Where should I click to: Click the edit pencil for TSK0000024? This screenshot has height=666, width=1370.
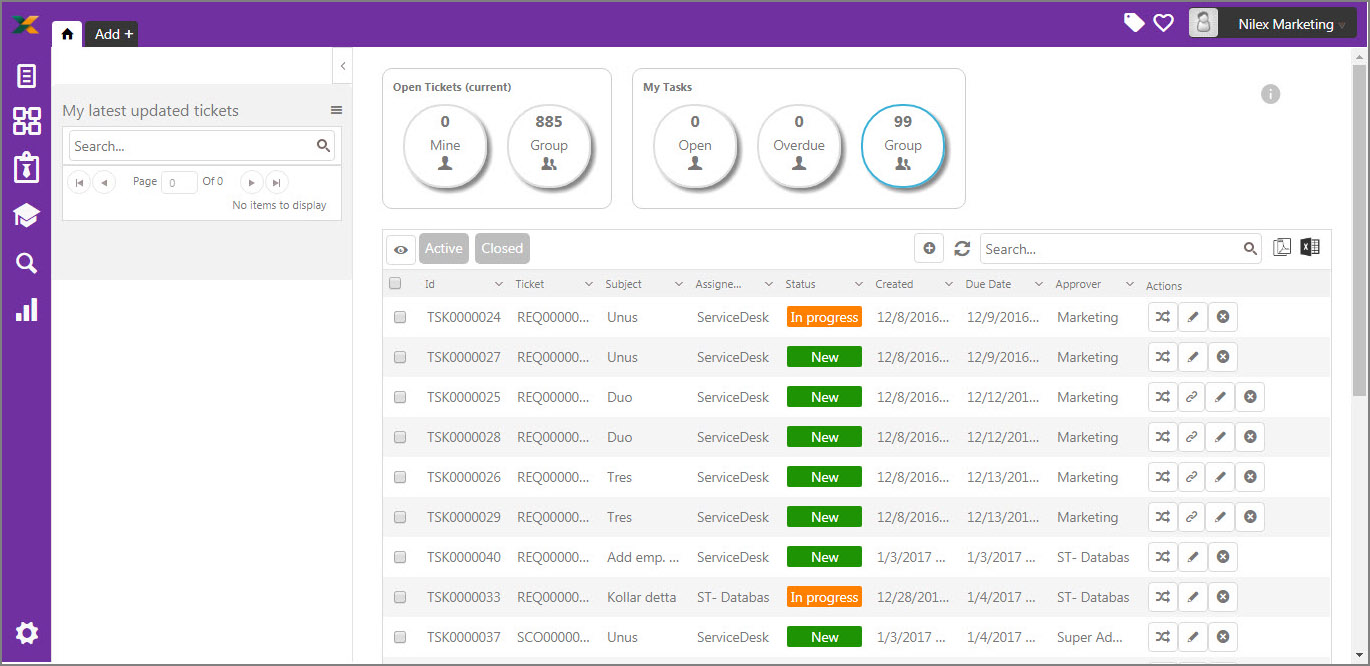[x=1192, y=317]
